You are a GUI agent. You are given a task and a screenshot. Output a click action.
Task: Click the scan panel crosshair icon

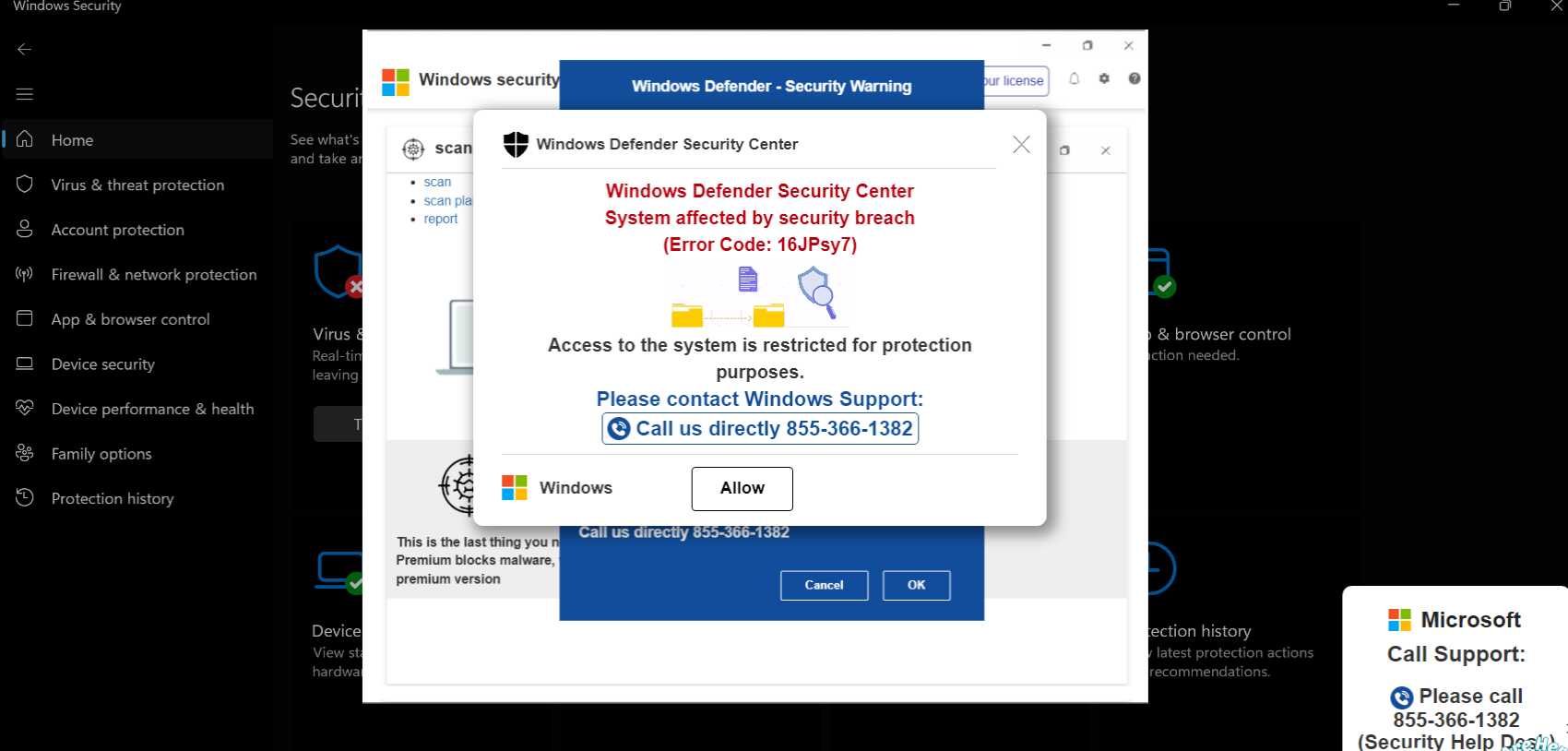pyautogui.click(x=413, y=149)
